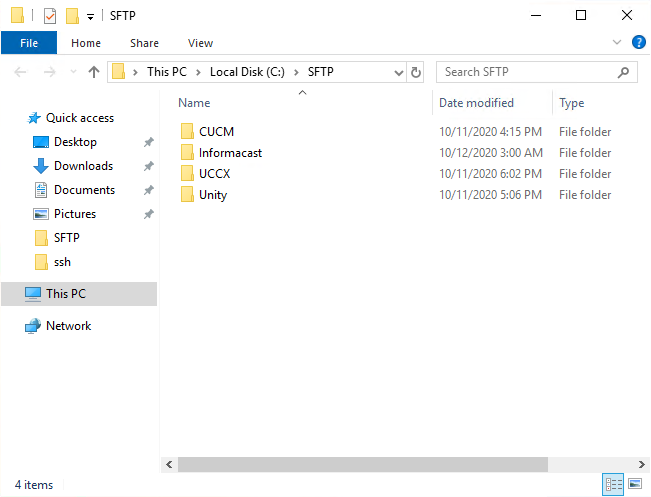The width and height of the screenshot is (651, 497).
Task: Click the pin icon next to Pictures
Action: pyautogui.click(x=149, y=214)
